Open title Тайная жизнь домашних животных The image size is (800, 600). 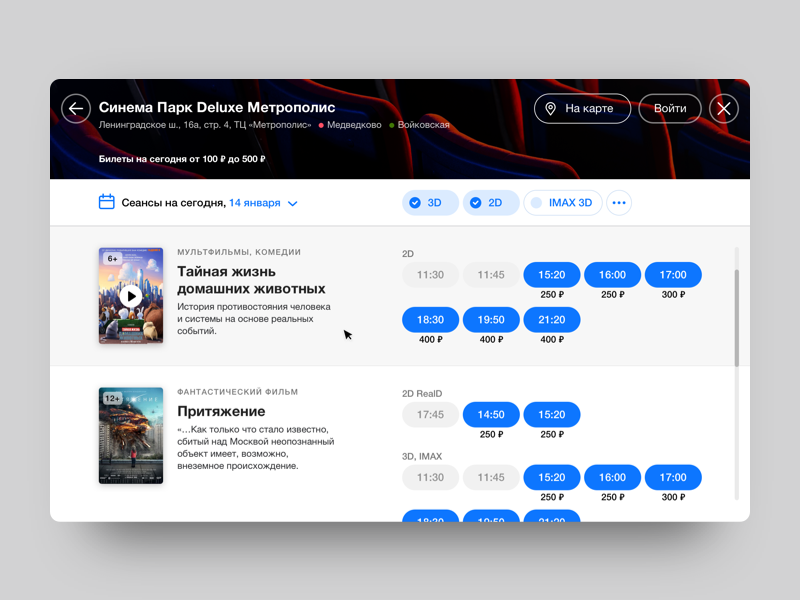pos(251,280)
